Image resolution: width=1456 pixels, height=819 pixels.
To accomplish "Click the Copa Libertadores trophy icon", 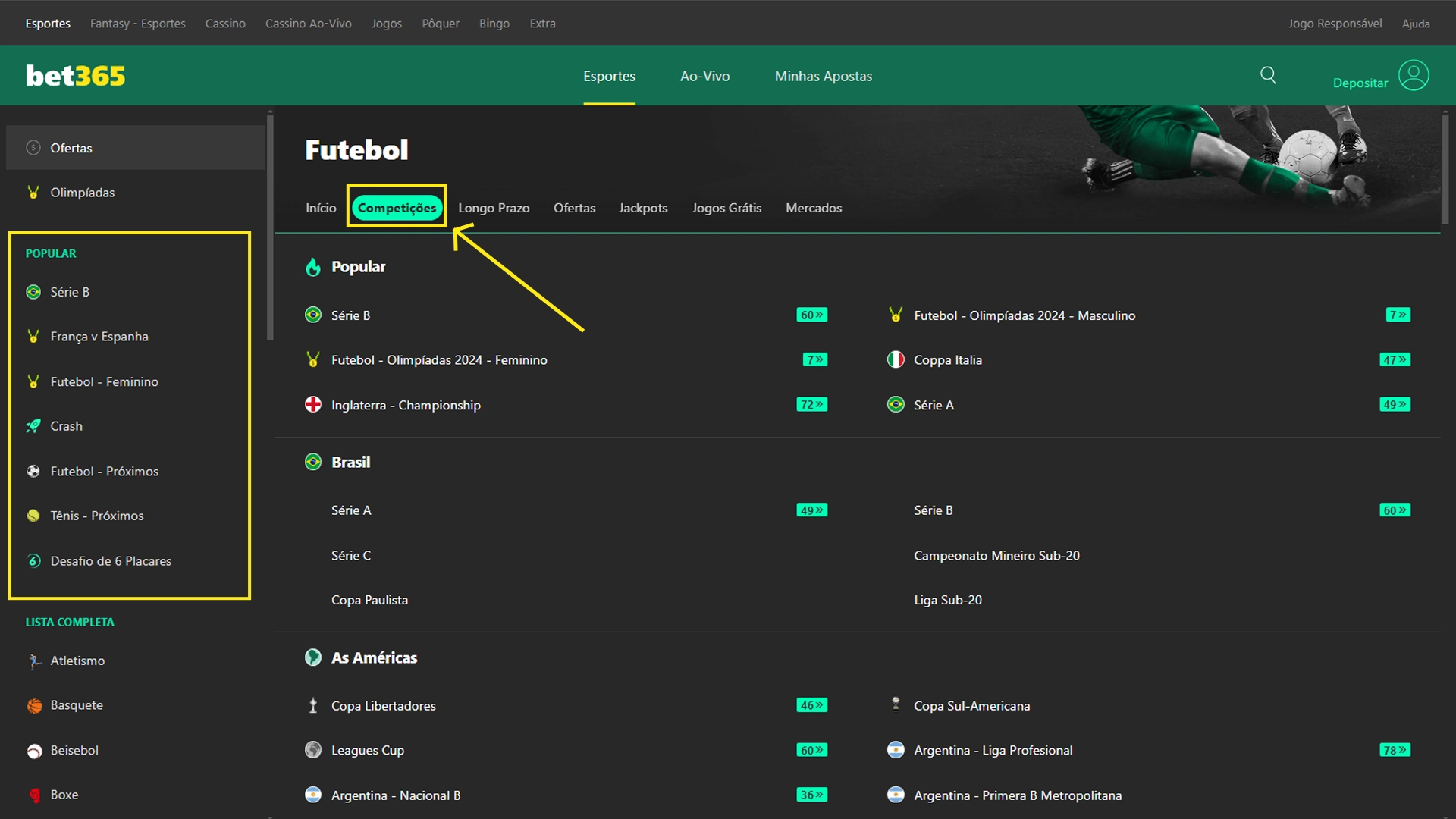I will 313,706.
